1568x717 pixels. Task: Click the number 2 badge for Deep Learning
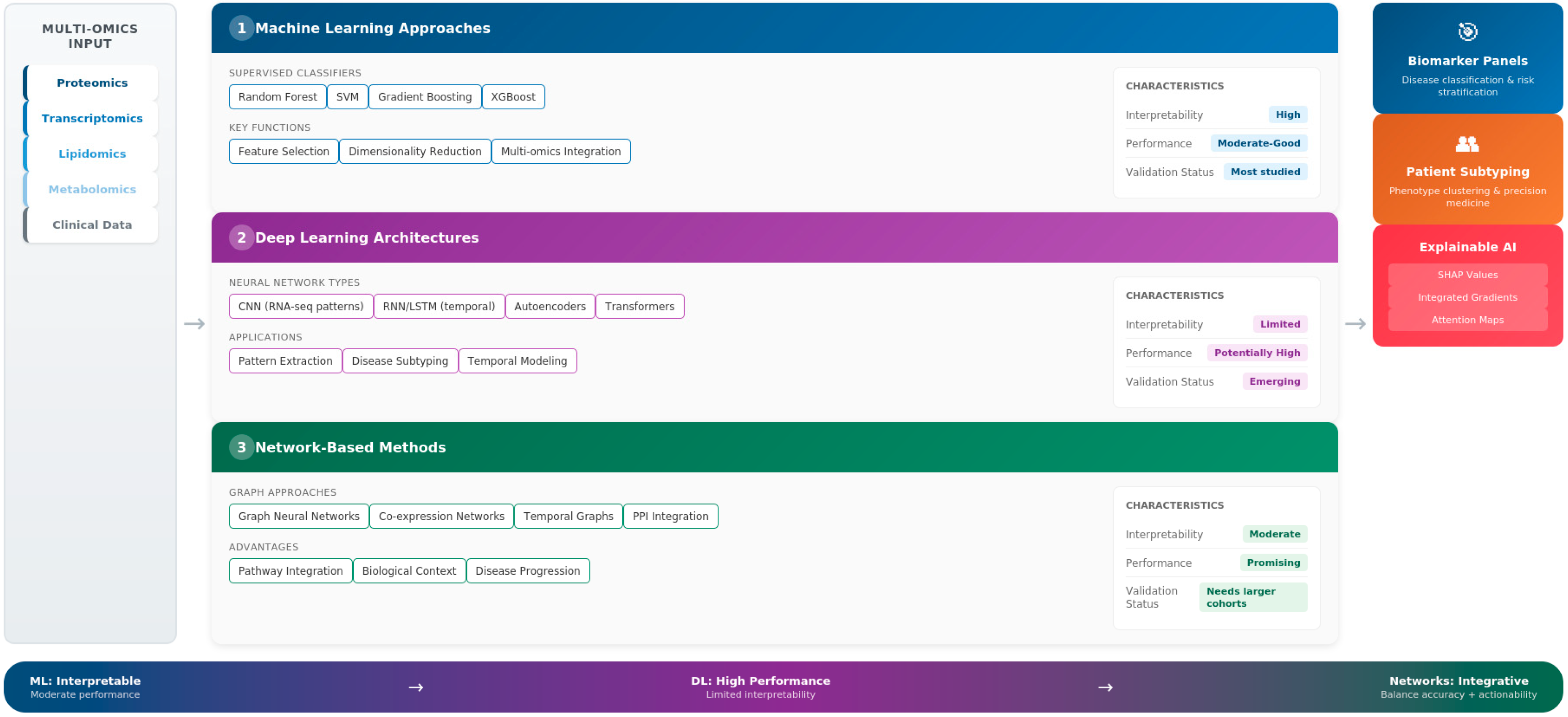tap(241, 237)
